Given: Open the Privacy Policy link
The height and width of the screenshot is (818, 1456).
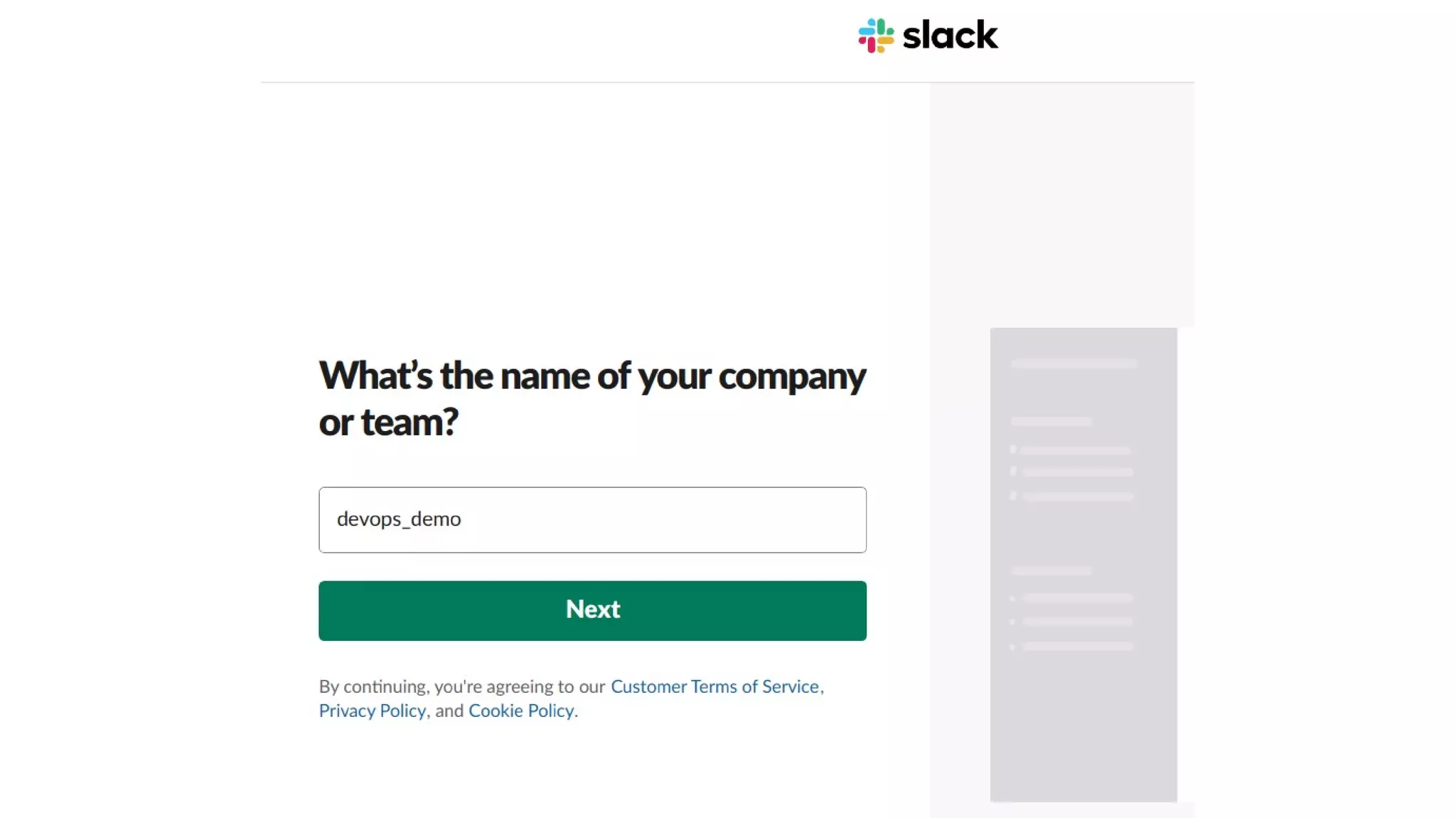Looking at the screenshot, I should point(372,711).
